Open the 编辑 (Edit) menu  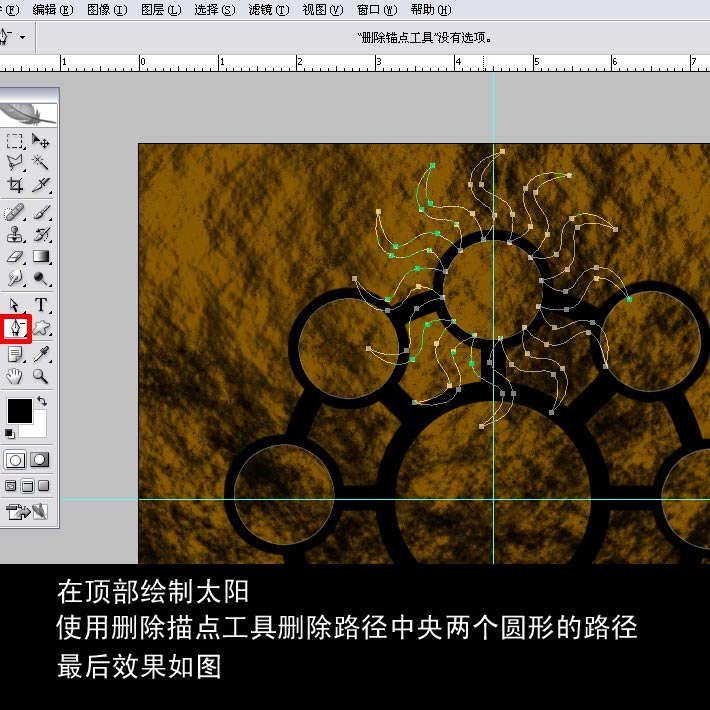pyautogui.click(x=53, y=10)
